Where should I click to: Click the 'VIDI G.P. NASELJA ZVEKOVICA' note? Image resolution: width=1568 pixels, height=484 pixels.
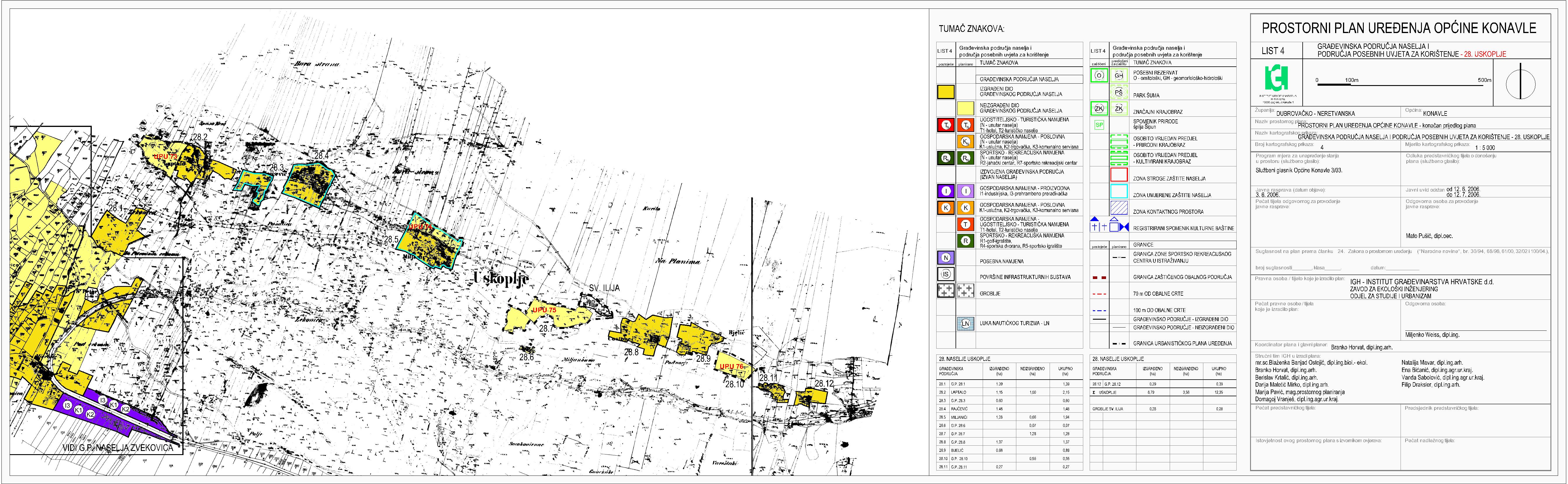click(118, 448)
